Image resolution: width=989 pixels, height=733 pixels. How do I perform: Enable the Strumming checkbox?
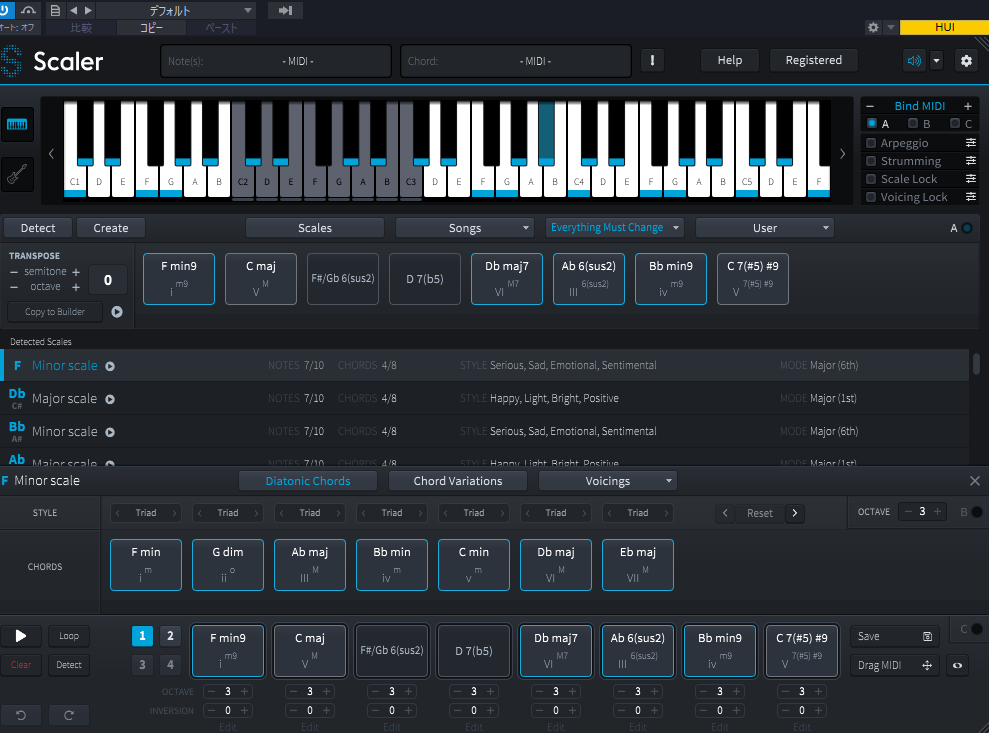point(871,161)
